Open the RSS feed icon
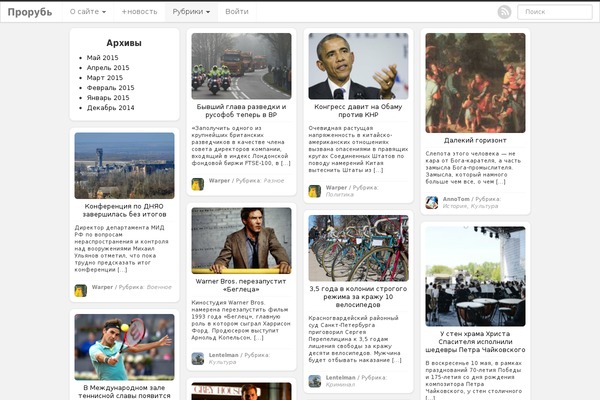 [504, 12]
